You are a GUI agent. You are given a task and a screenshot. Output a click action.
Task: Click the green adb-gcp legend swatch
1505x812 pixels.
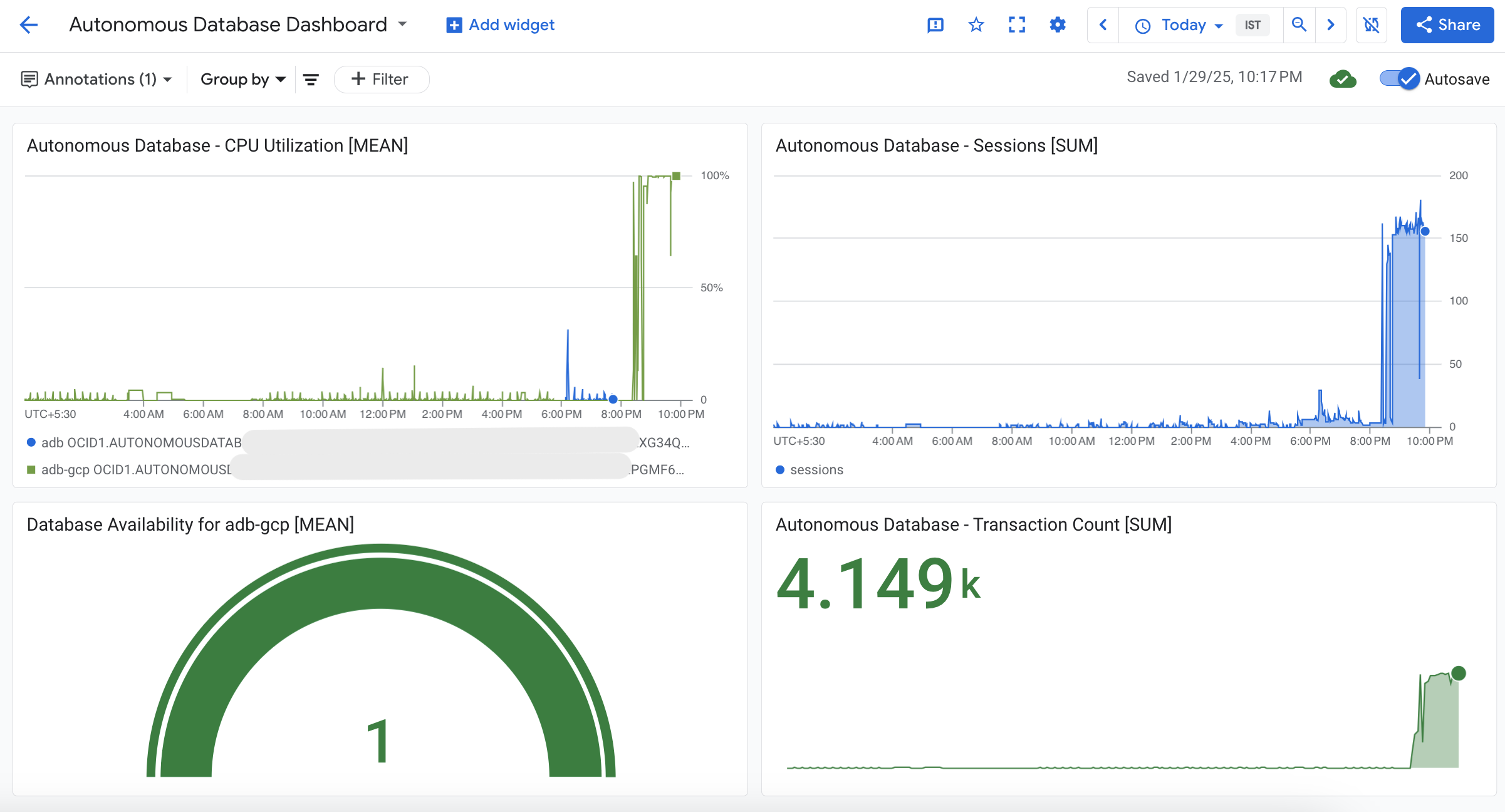point(31,470)
